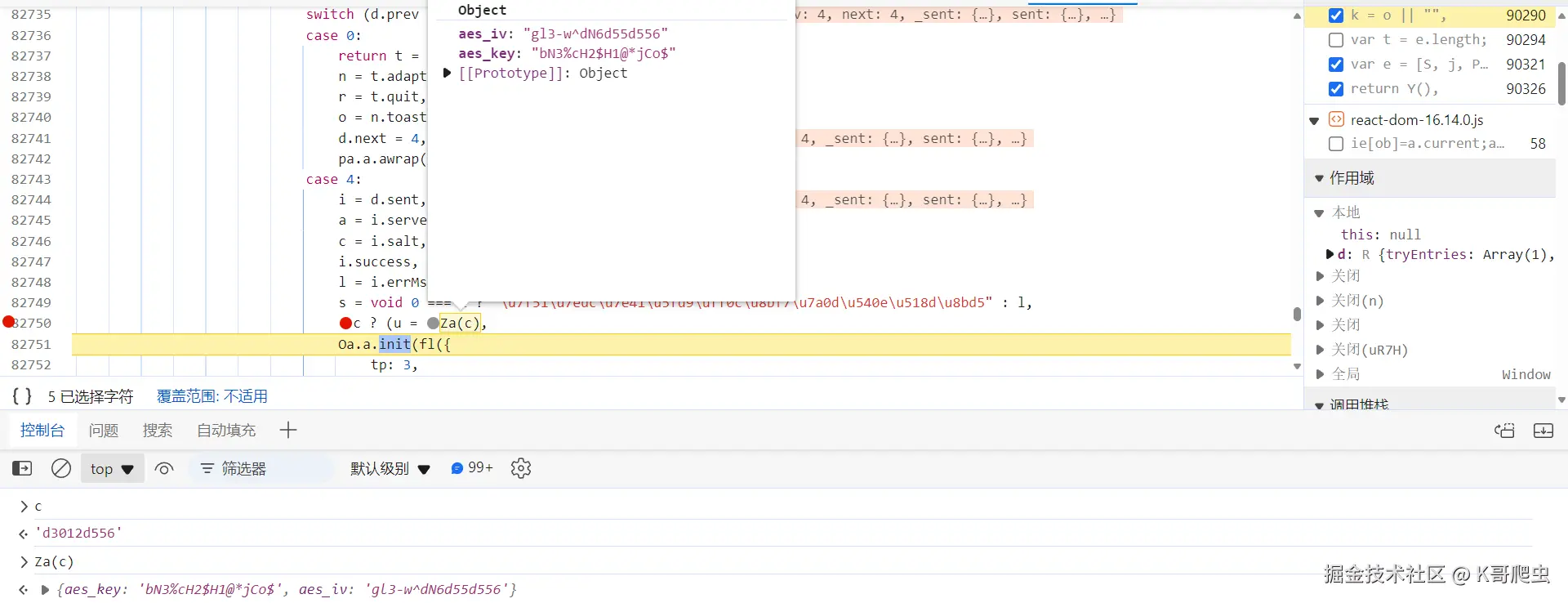Expand the d: R {tryEntries} variable
Image resolution: width=1568 pixels, height=603 pixels.
1330,254
